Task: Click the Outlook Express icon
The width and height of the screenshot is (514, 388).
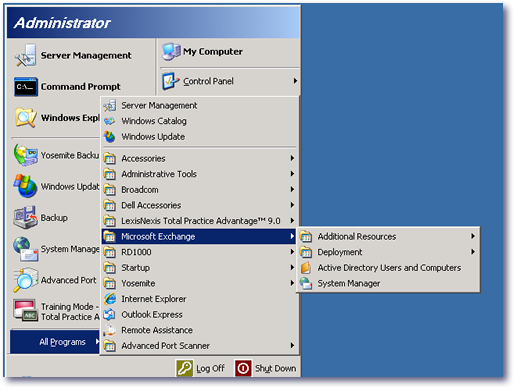Action: pos(110,314)
